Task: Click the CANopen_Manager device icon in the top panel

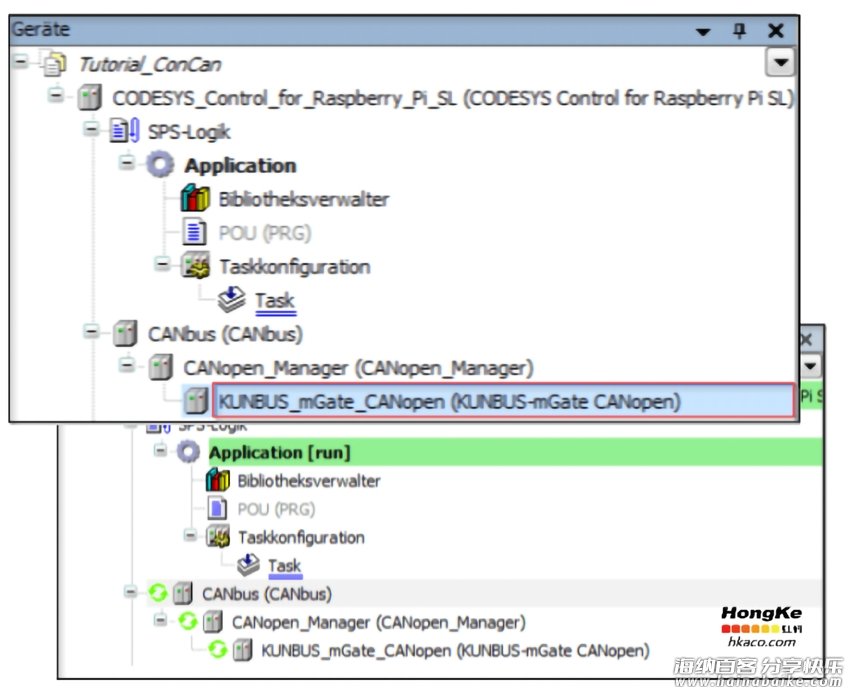Action: tap(160, 367)
